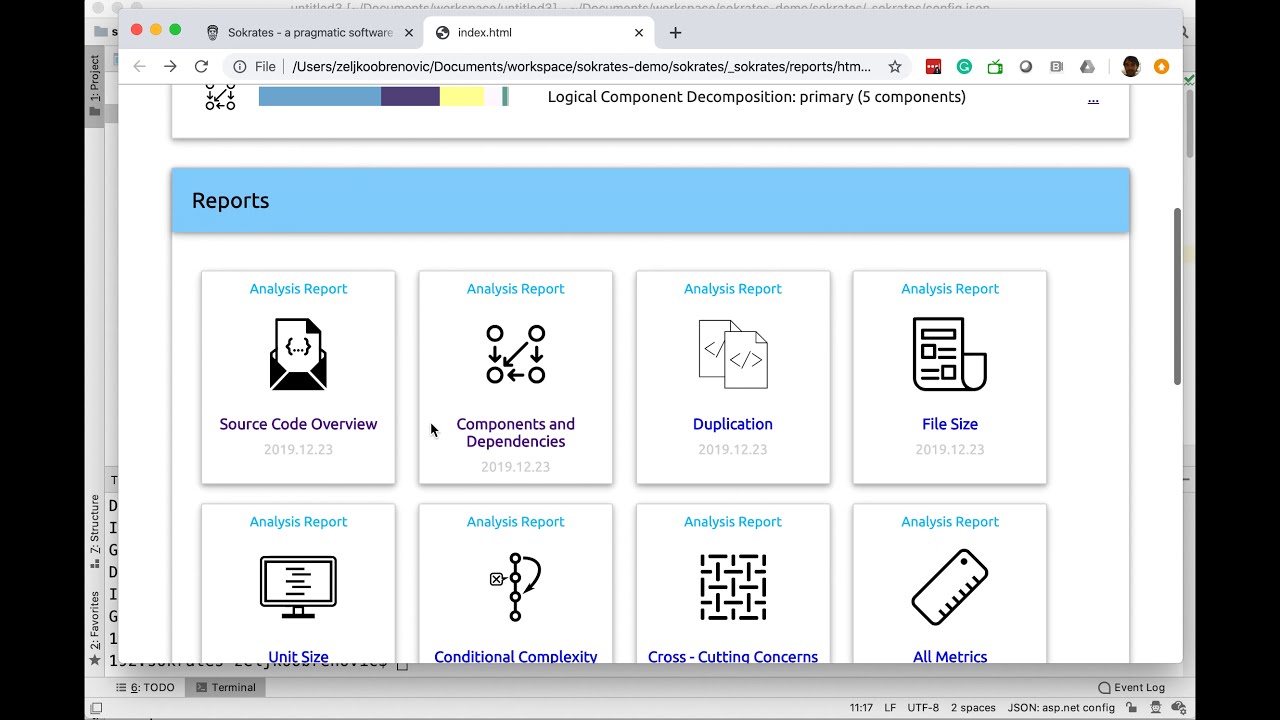Open the Duplication link

click(x=733, y=424)
